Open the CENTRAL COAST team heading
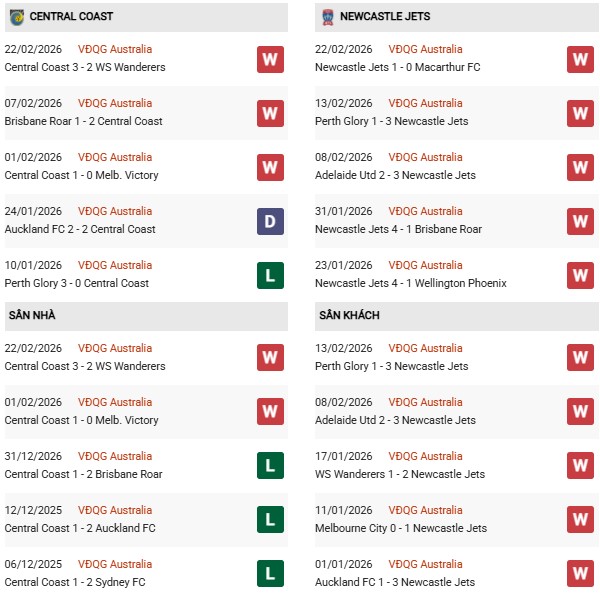This screenshot has height=595, width=600. (71, 17)
